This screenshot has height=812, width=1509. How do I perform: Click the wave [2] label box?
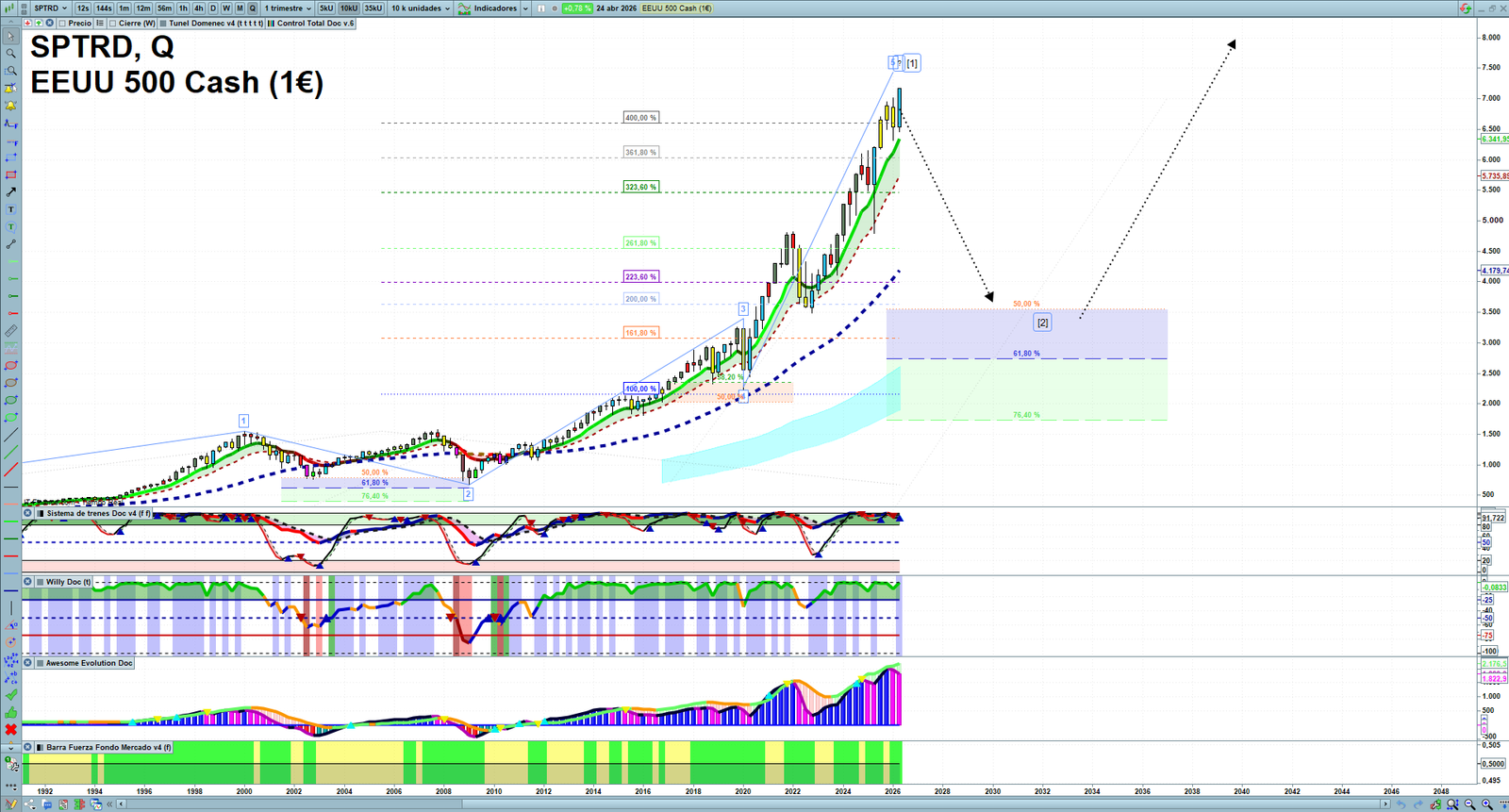(1042, 323)
